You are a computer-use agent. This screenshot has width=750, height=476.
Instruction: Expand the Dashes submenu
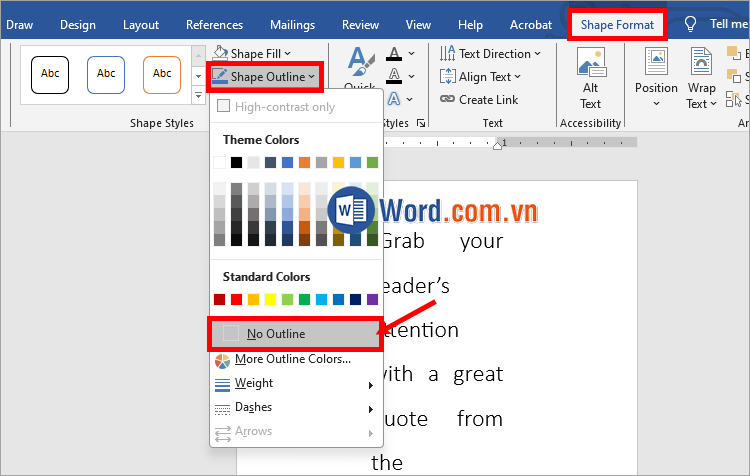[294, 408]
